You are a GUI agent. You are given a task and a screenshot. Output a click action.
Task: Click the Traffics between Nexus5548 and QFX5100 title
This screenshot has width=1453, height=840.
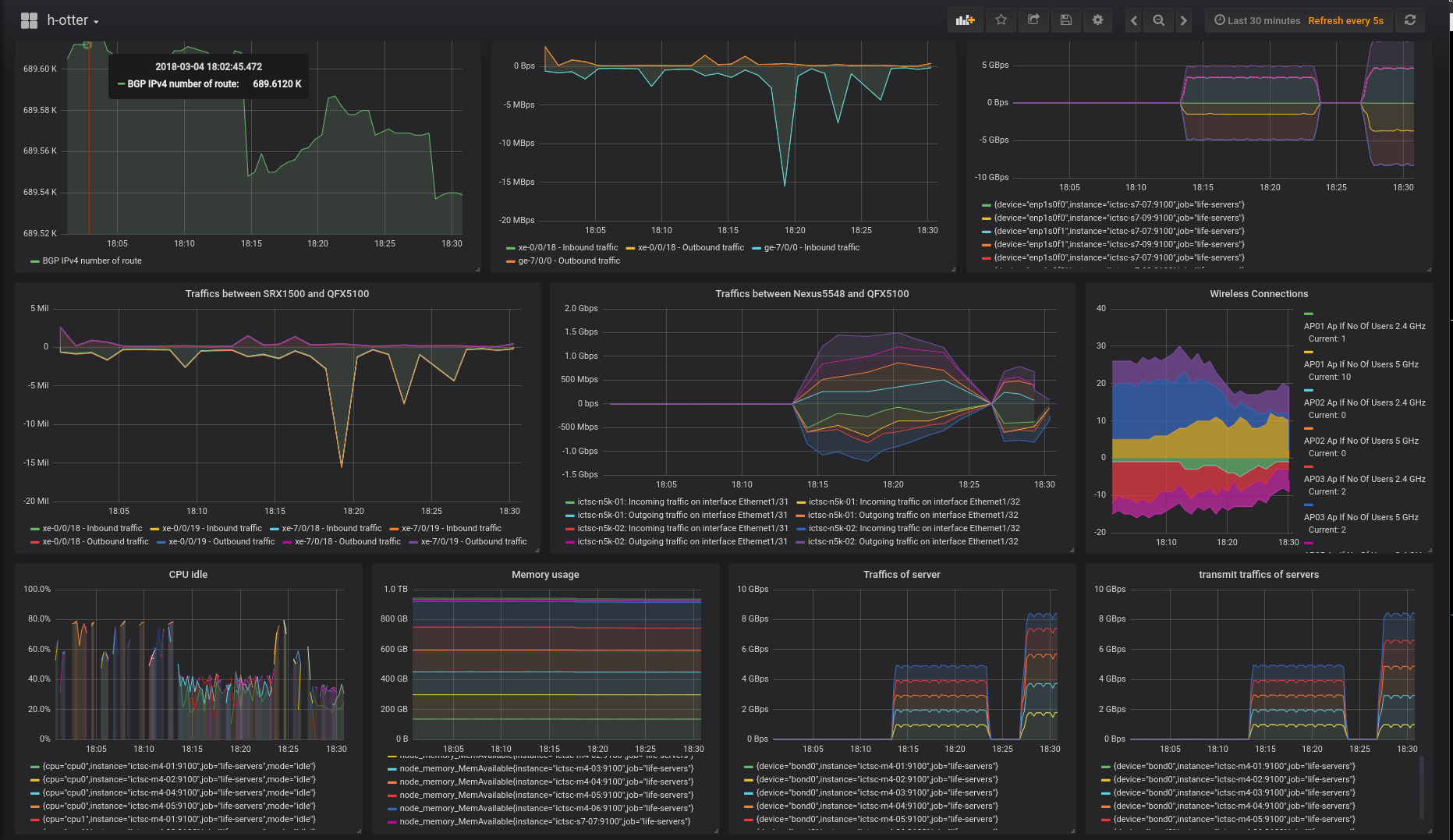[812, 294]
